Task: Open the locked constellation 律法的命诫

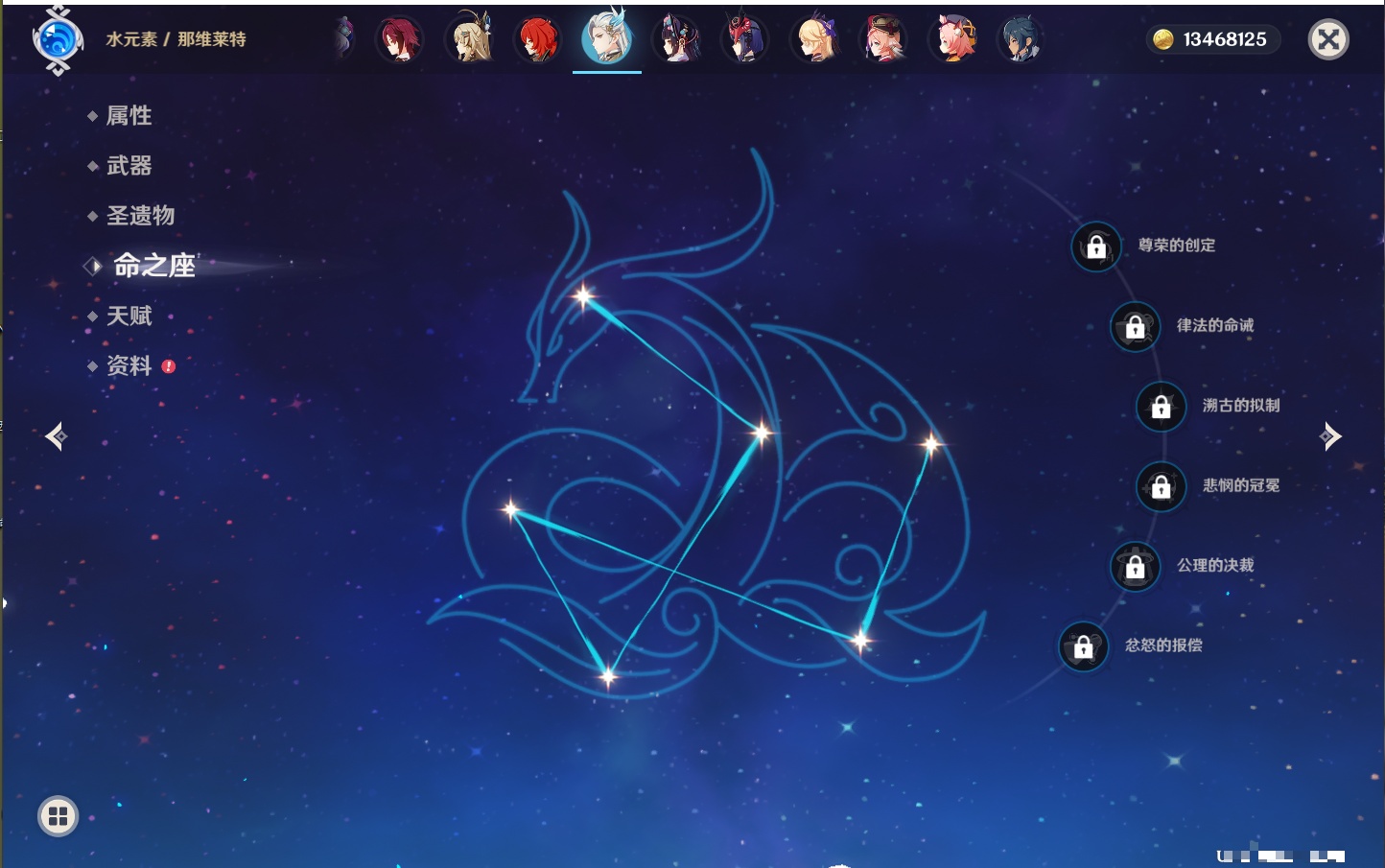Action: 1136,327
